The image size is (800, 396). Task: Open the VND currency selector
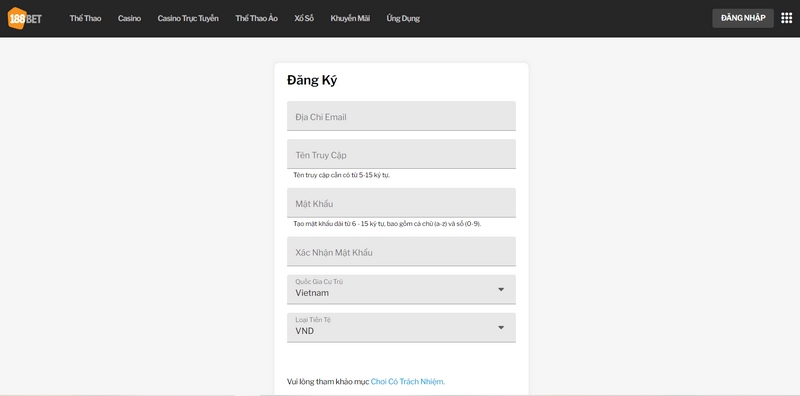[401, 328]
